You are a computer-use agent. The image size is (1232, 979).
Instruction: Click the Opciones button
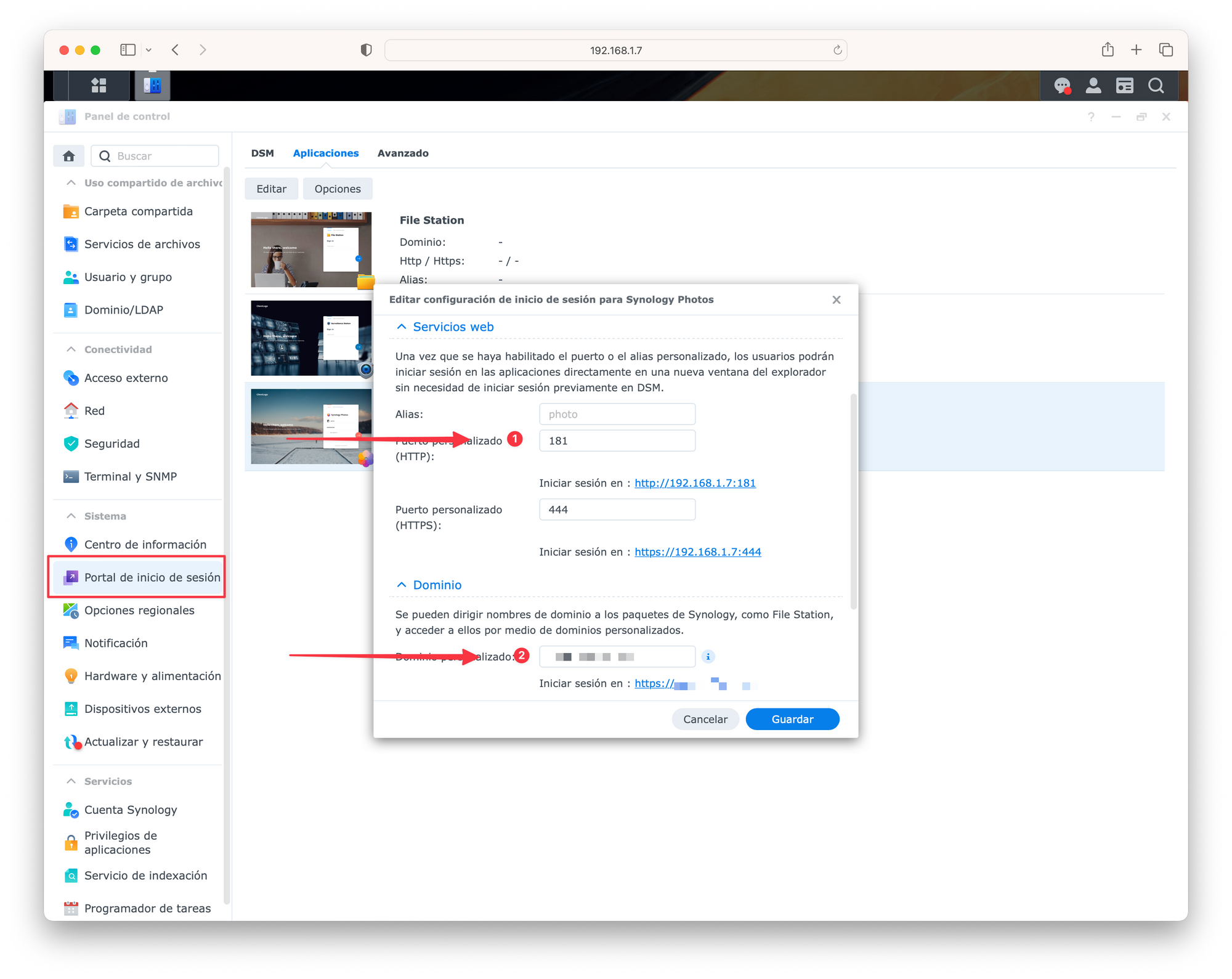coord(338,189)
